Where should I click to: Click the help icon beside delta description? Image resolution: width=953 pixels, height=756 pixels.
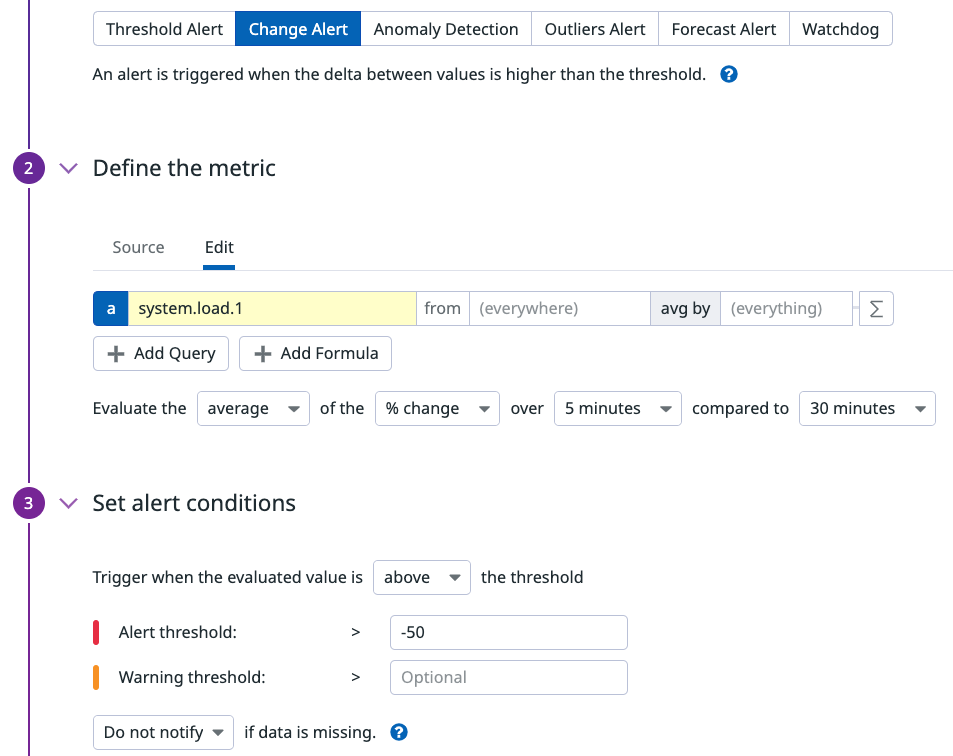pyautogui.click(x=729, y=74)
